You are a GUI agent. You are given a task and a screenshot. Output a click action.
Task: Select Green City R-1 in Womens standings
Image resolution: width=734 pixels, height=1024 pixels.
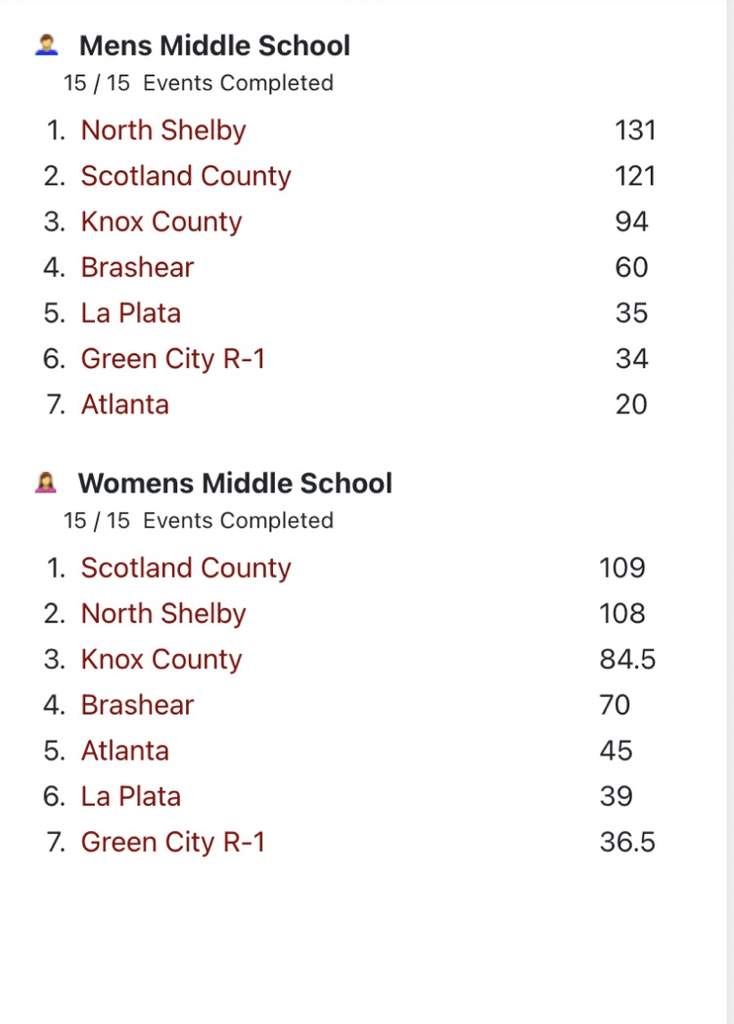pyautogui.click(x=173, y=842)
